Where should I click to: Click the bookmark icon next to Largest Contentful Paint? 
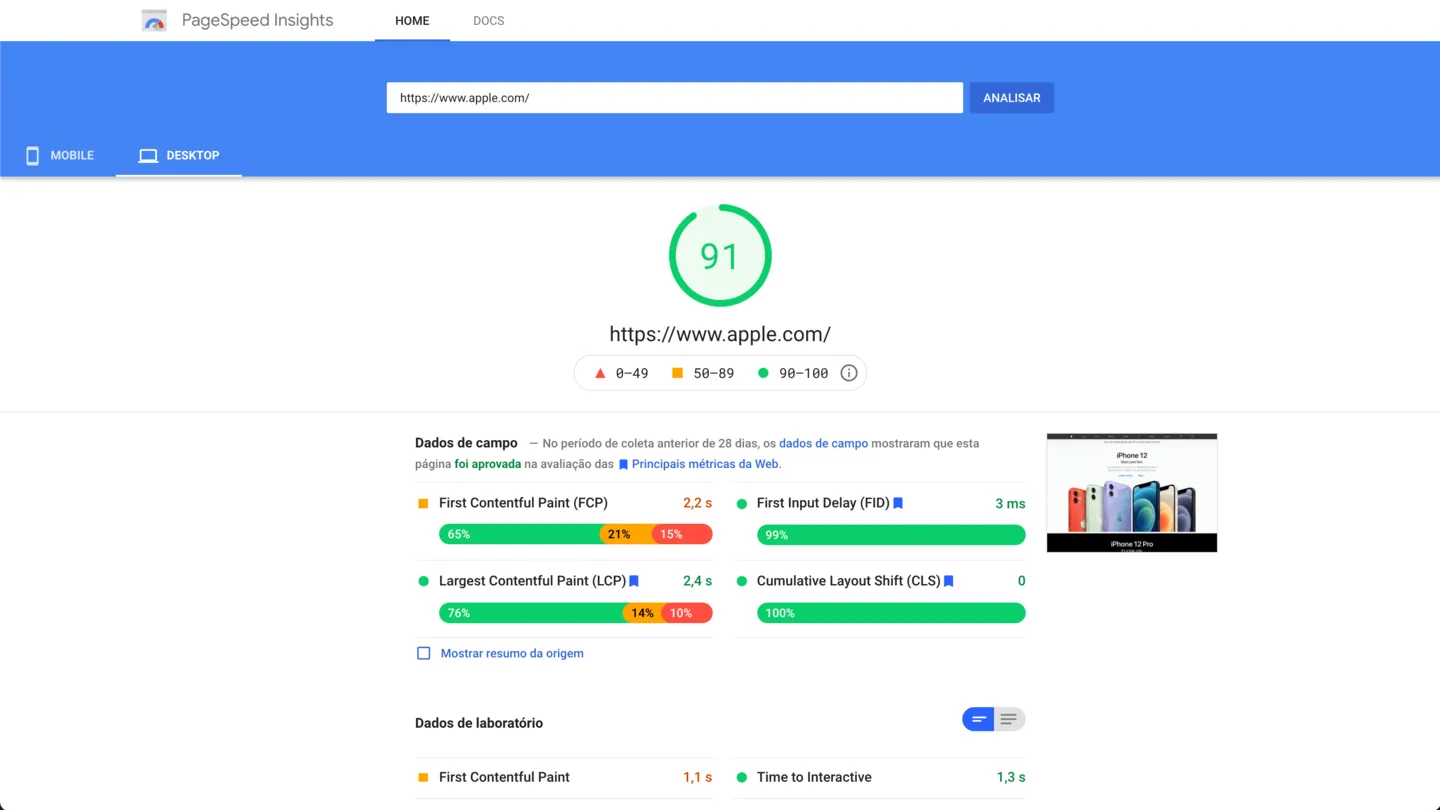(x=634, y=581)
